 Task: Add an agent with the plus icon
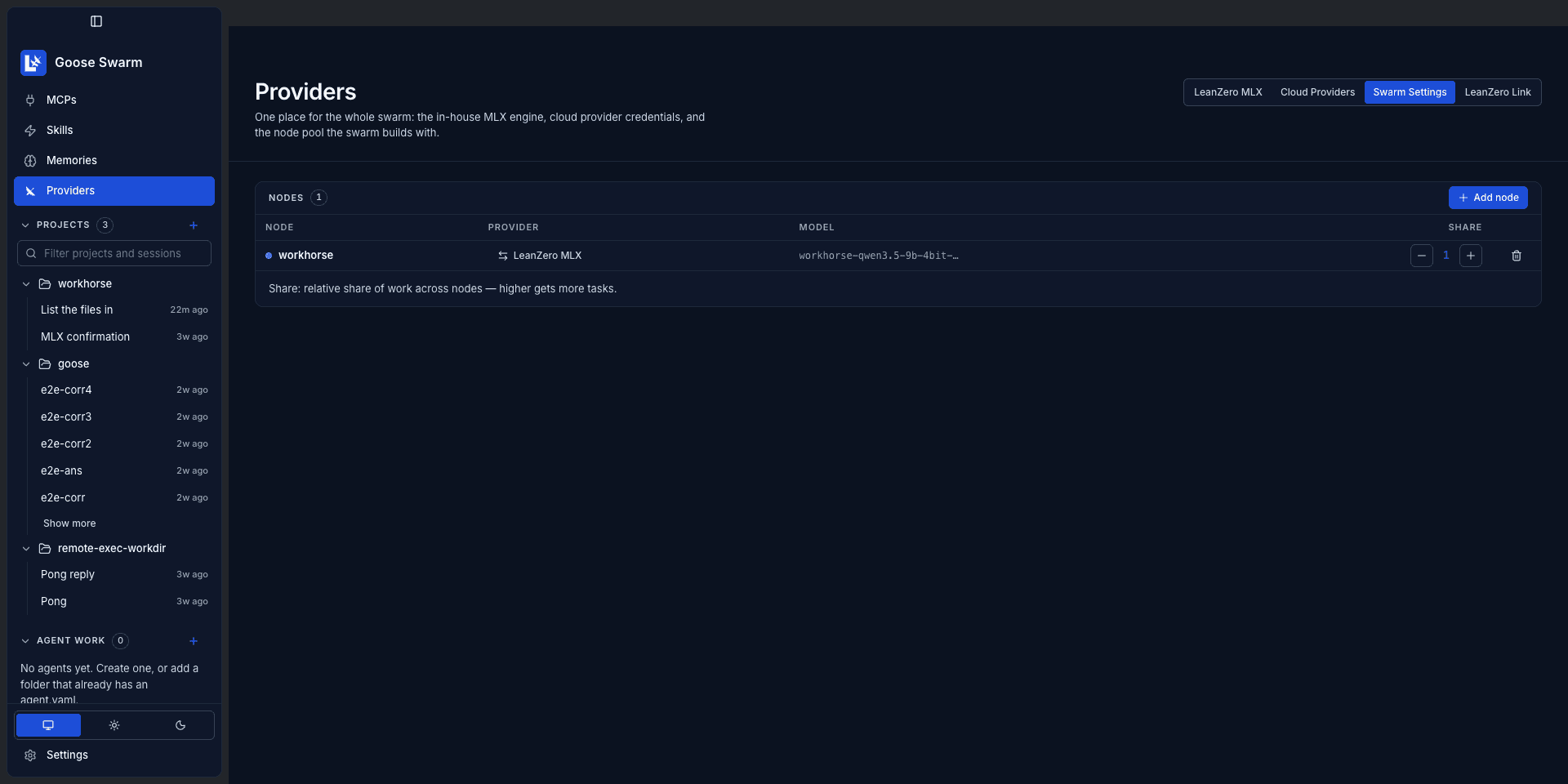[194, 641]
